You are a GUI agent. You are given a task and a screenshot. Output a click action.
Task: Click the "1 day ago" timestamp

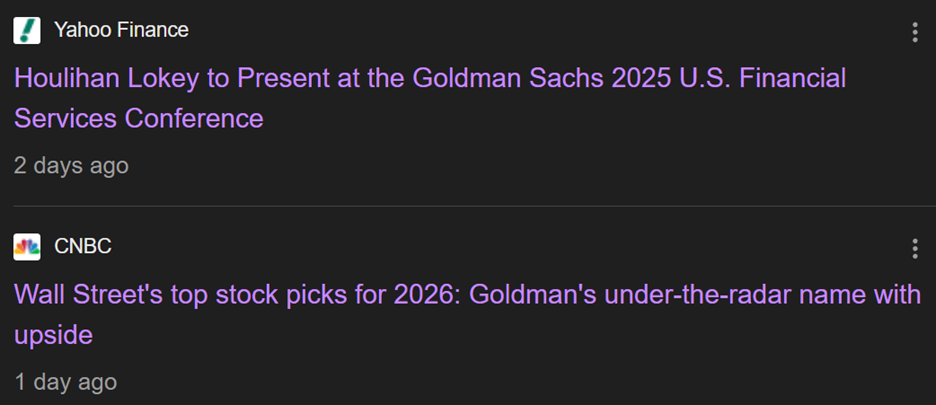[x=65, y=381]
